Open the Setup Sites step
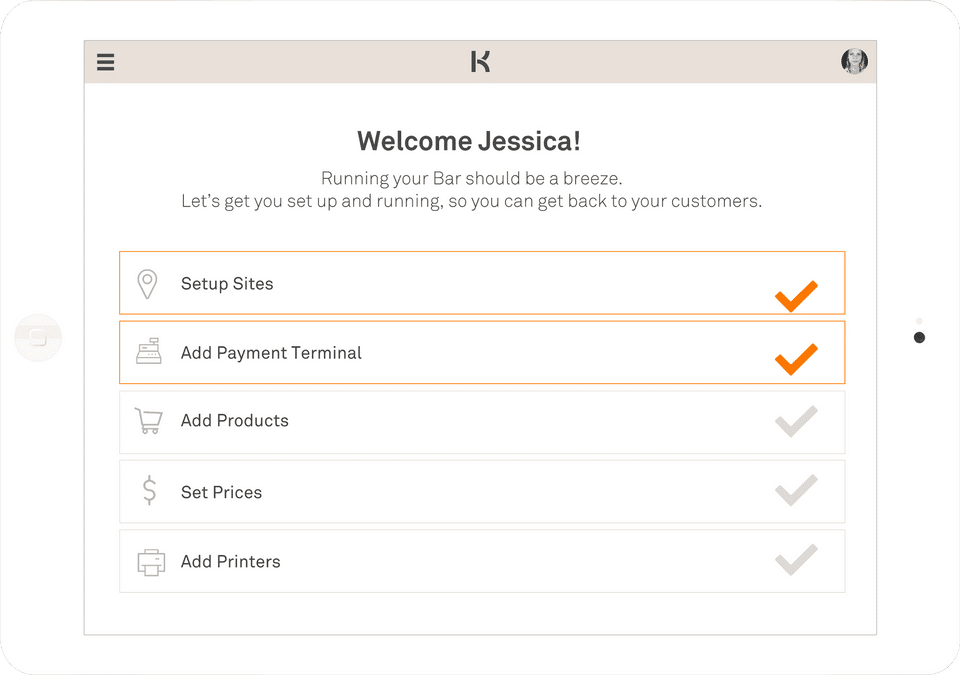 pos(227,284)
